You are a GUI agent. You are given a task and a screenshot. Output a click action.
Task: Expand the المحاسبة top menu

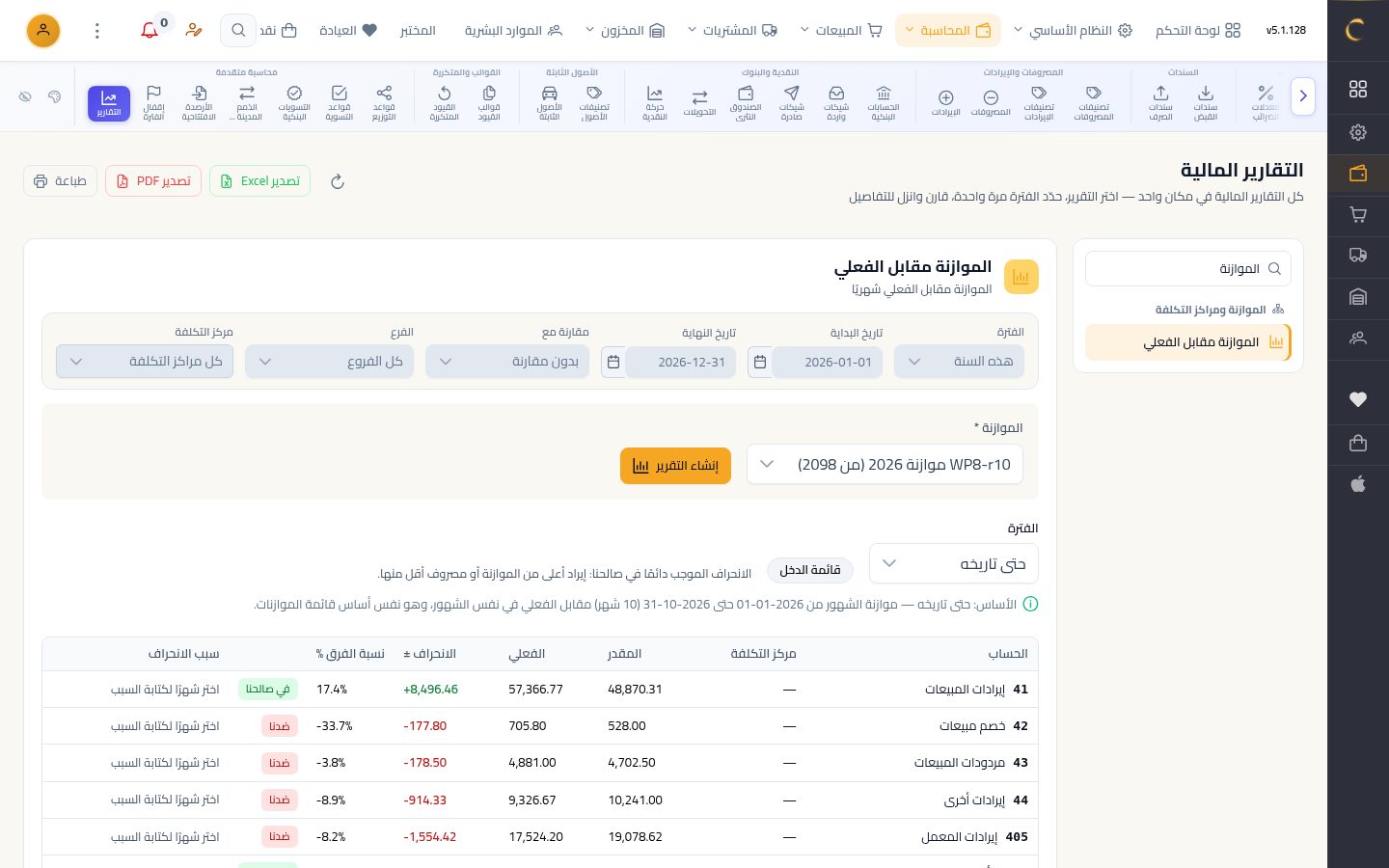coord(948,30)
